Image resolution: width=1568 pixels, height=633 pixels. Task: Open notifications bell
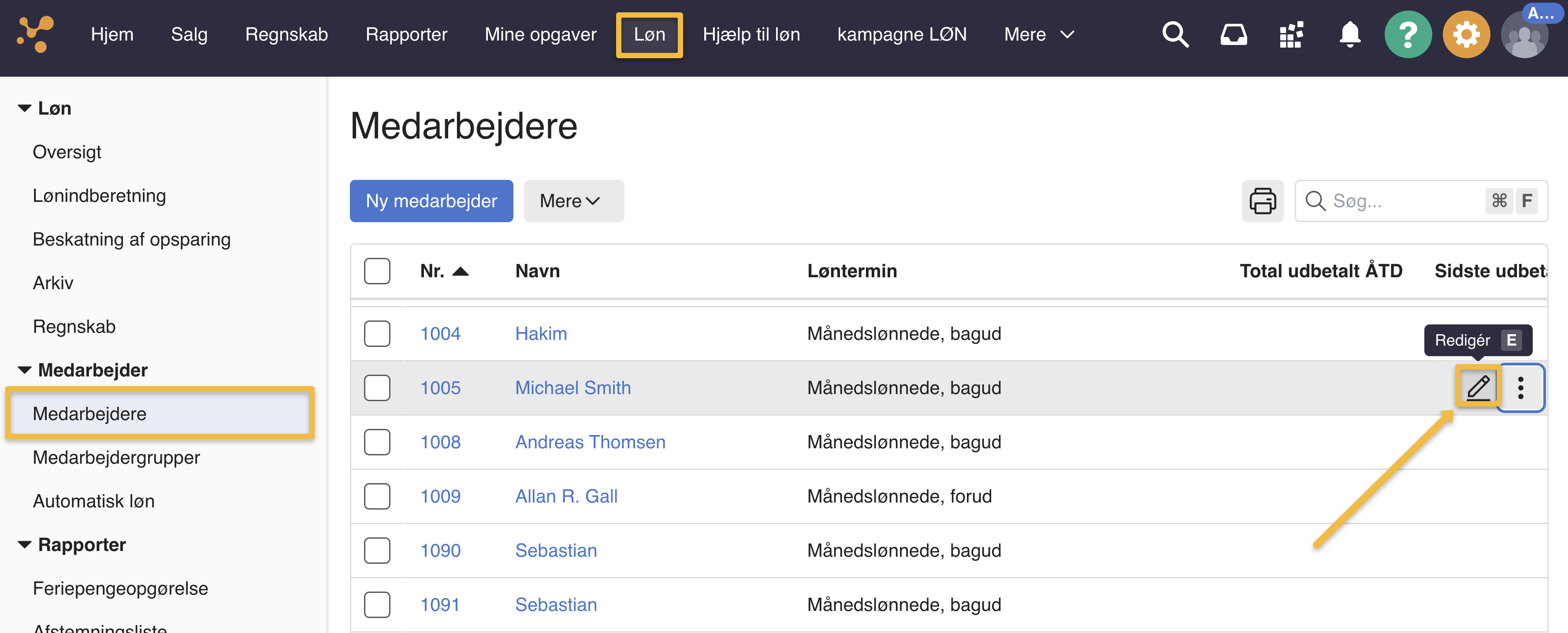[x=1349, y=35]
